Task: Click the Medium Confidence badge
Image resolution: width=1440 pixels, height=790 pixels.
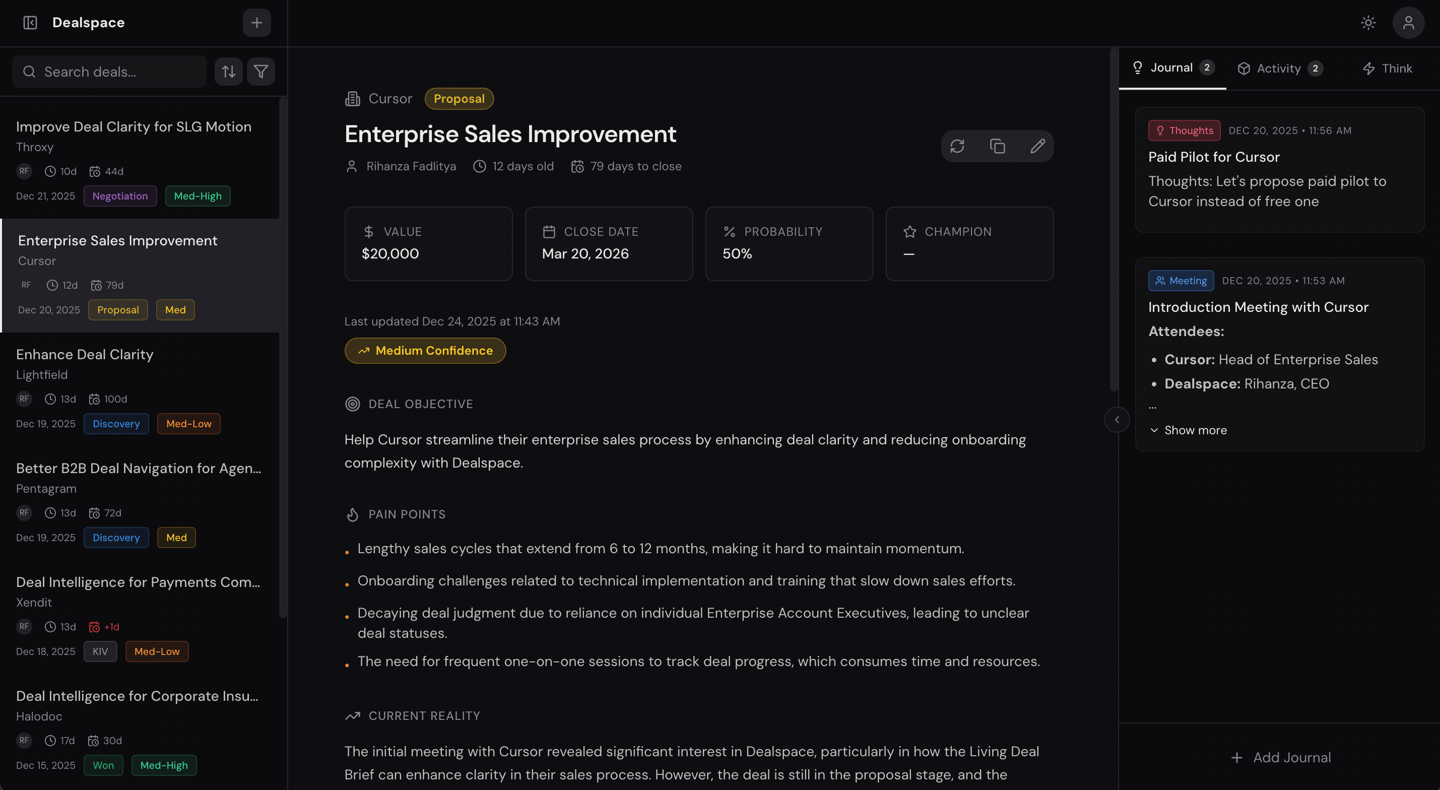Action: click(x=425, y=351)
